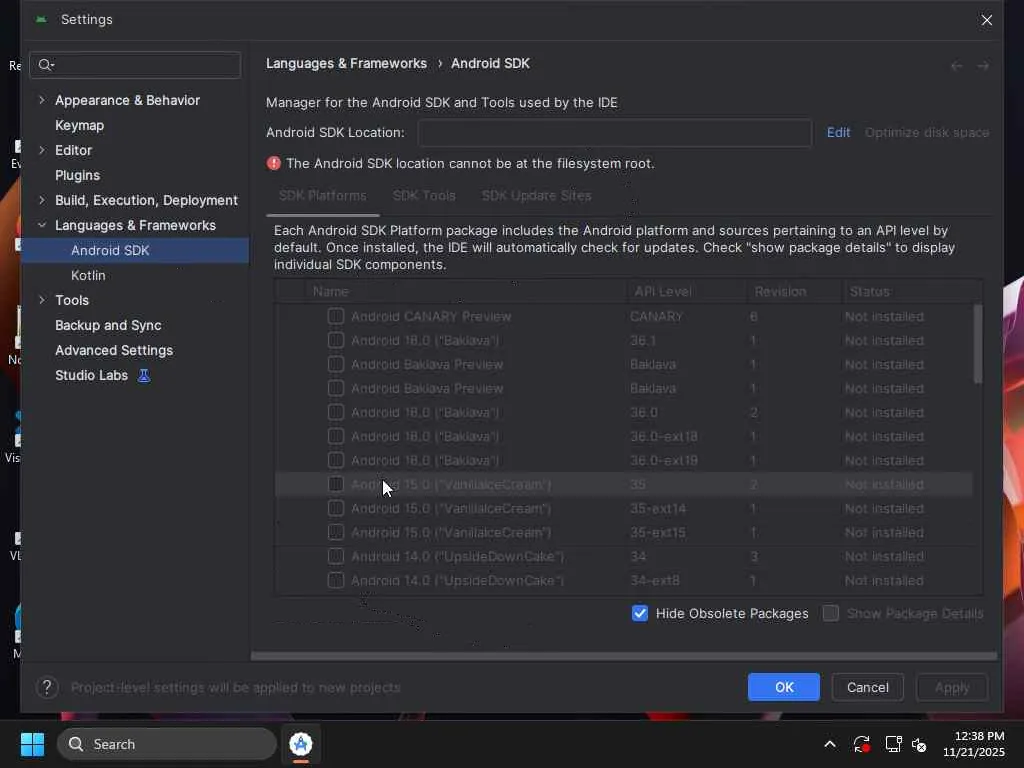Go forward with the right arrow icon
This screenshot has height=768, width=1024.
click(983, 65)
